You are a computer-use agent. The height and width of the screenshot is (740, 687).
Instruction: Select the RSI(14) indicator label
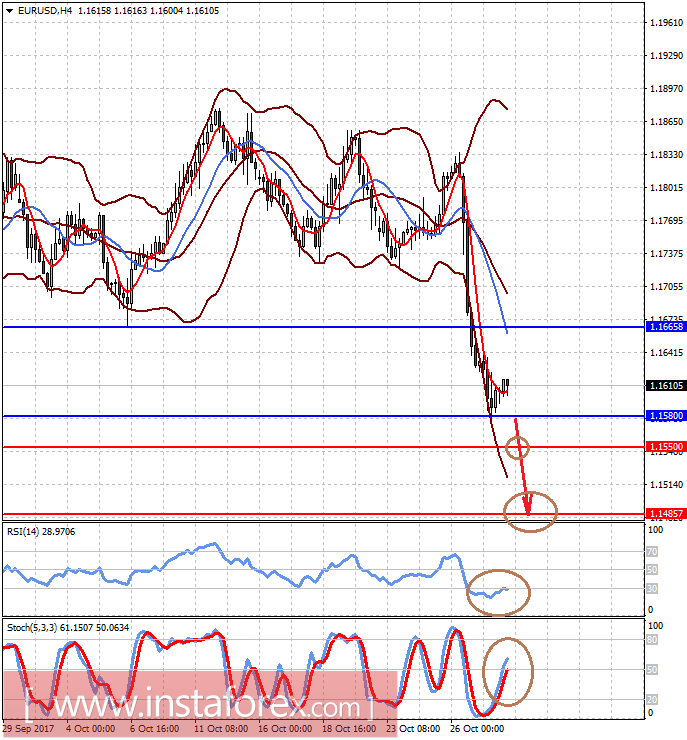click(26, 531)
